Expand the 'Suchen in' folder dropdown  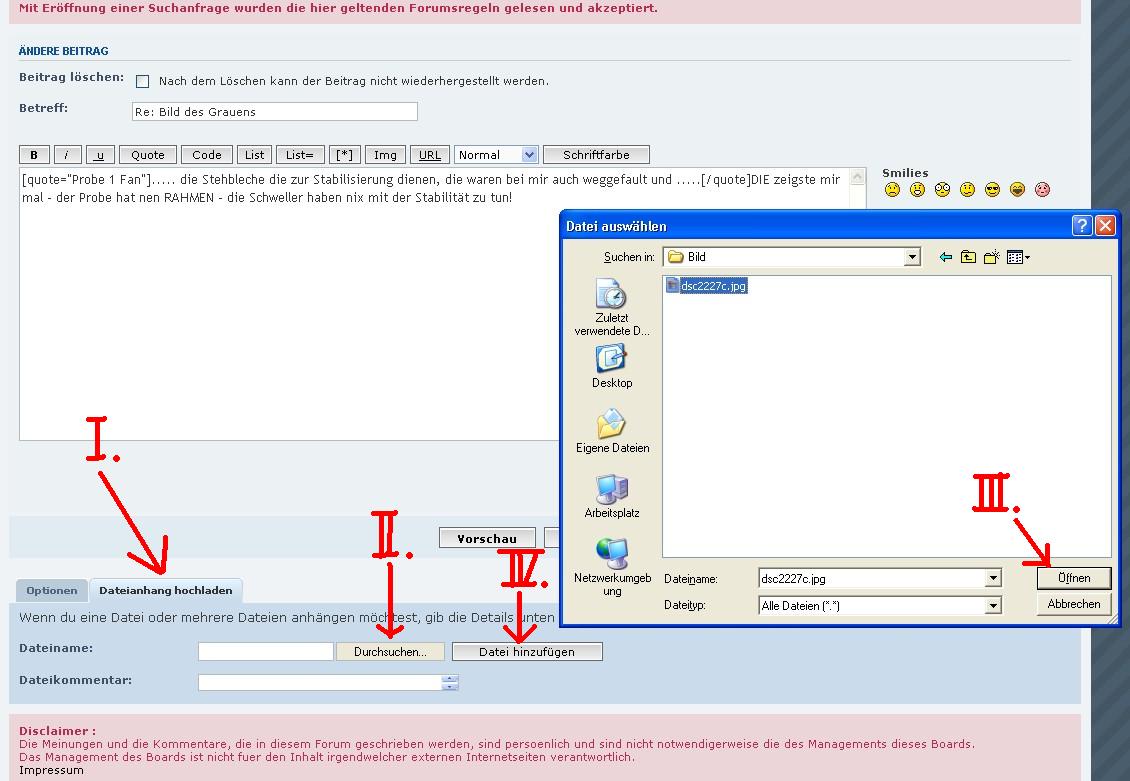(911, 257)
